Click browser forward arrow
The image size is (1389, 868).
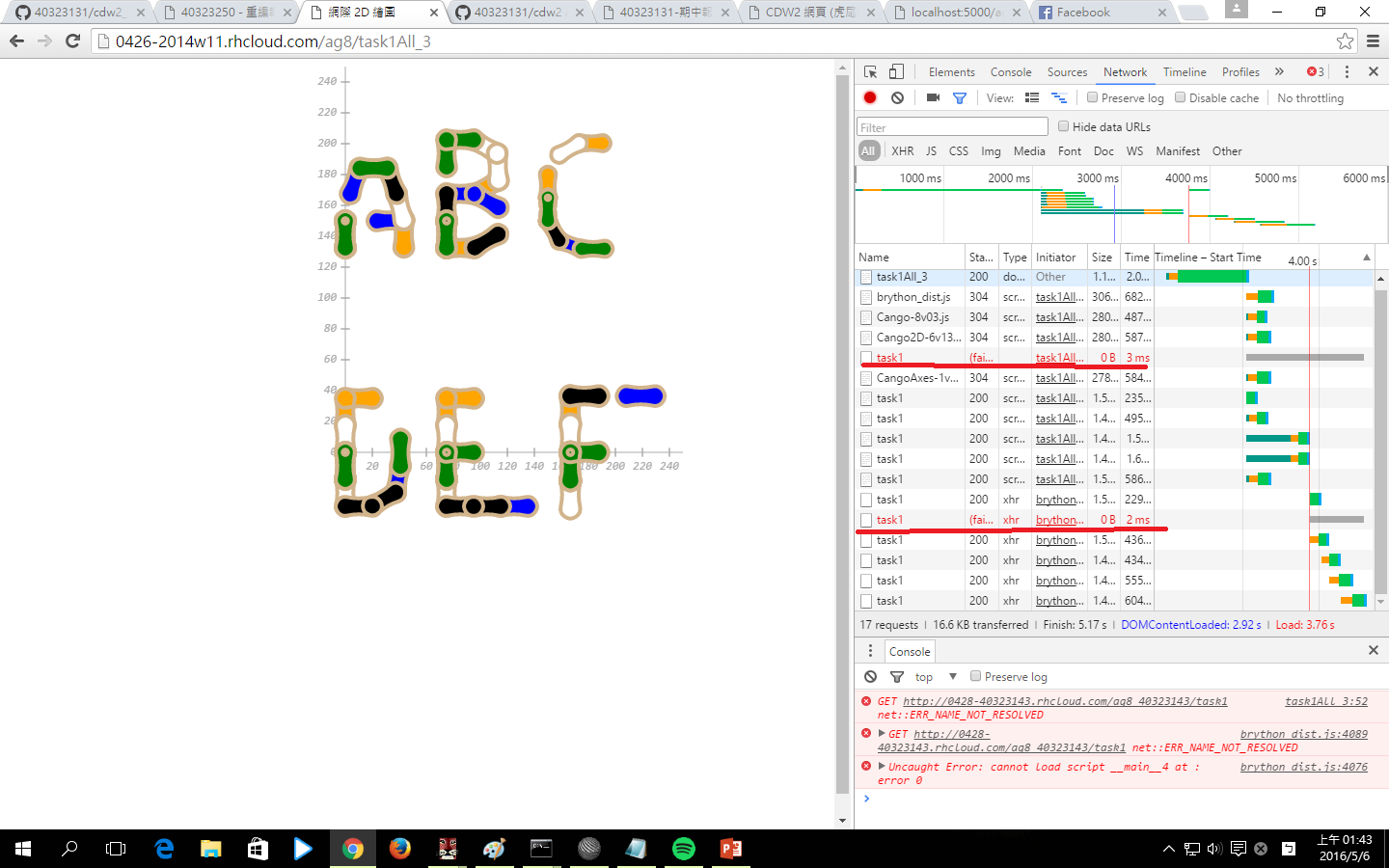point(44,41)
